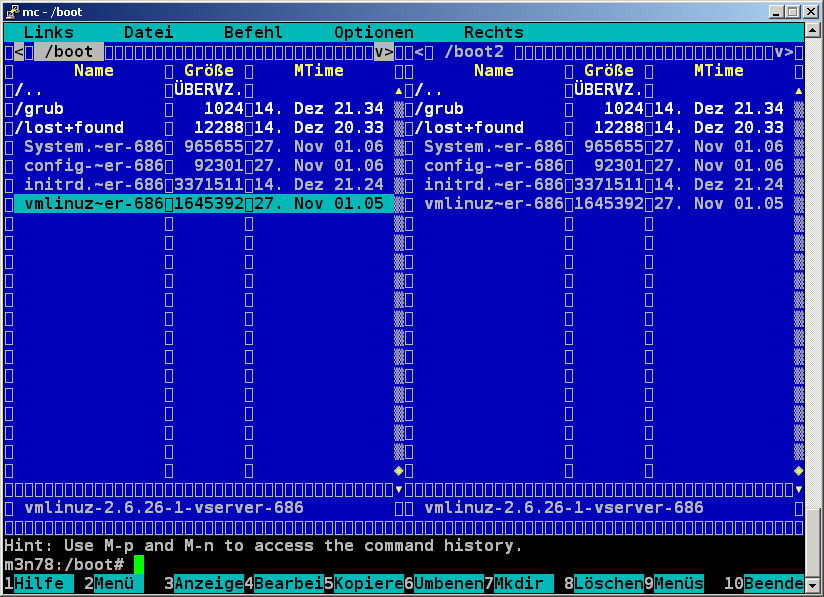Image resolution: width=824 pixels, height=597 pixels.
Task: Open the Datei menu
Action: 148,33
